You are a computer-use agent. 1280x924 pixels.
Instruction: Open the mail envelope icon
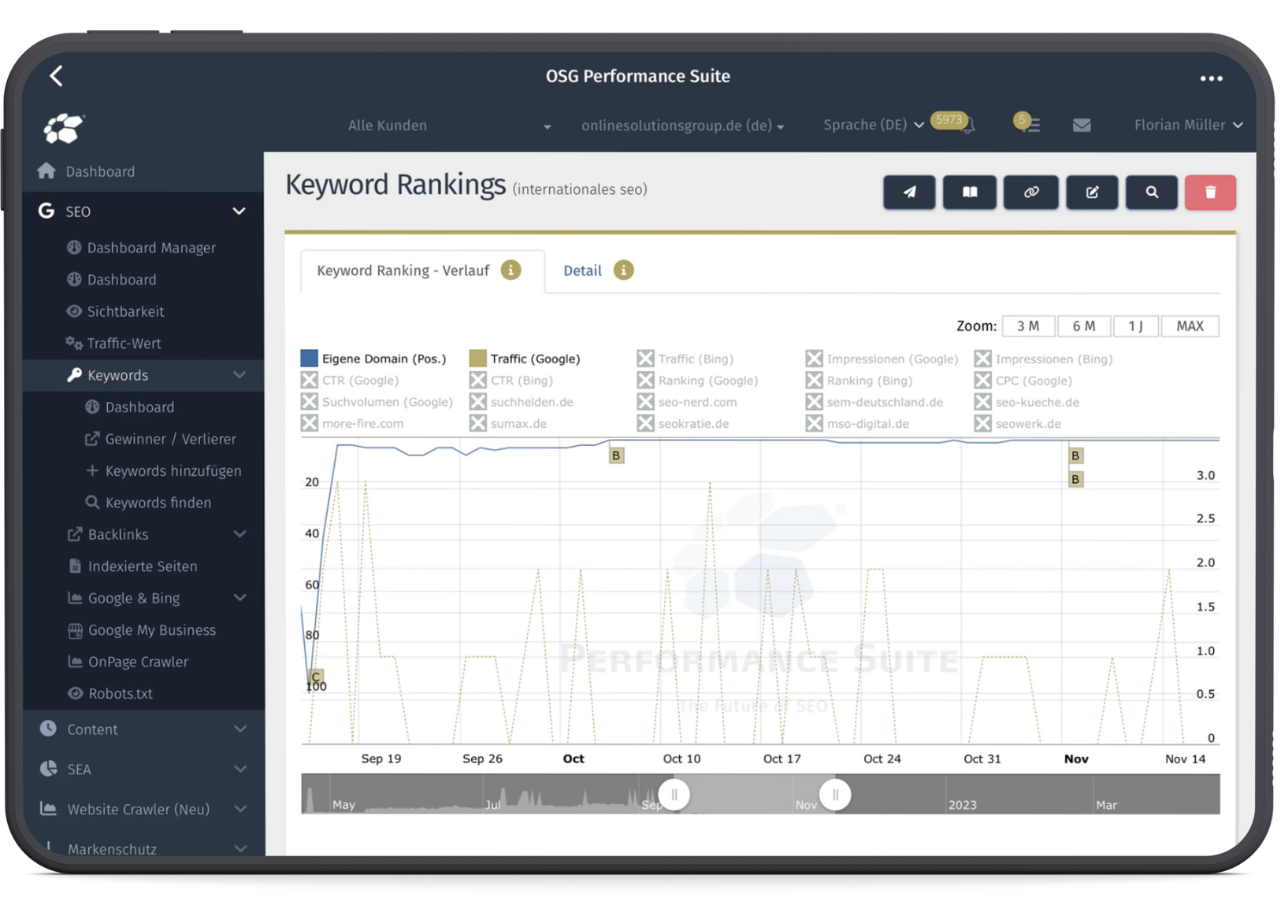(1081, 125)
